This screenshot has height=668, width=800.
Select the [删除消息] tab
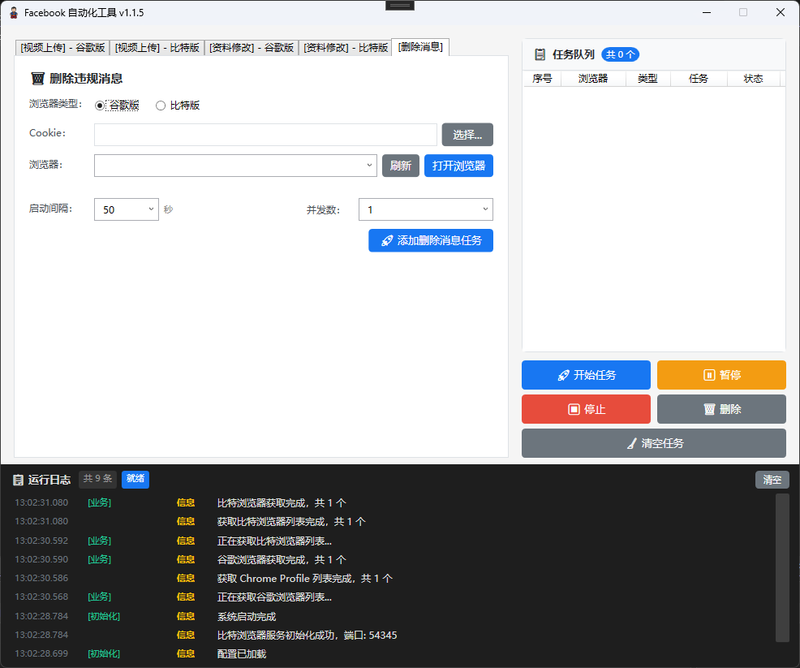[x=420, y=47]
